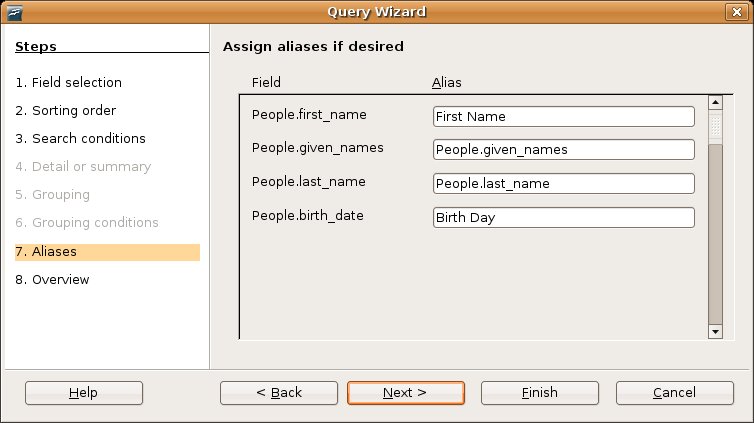Screen dimensions: 754x423
Task: Open step 2 Sorting order
Action: tap(65, 111)
